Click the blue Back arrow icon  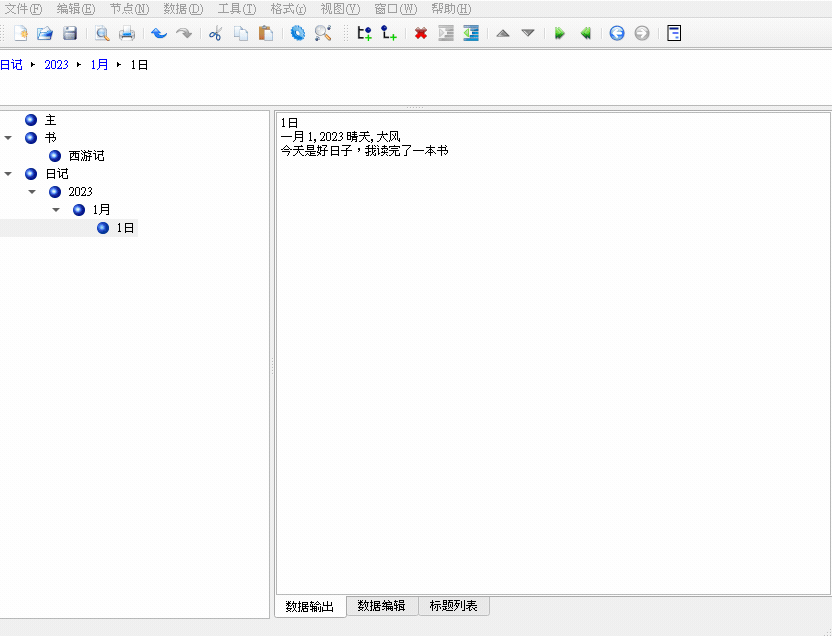(x=617, y=33)
